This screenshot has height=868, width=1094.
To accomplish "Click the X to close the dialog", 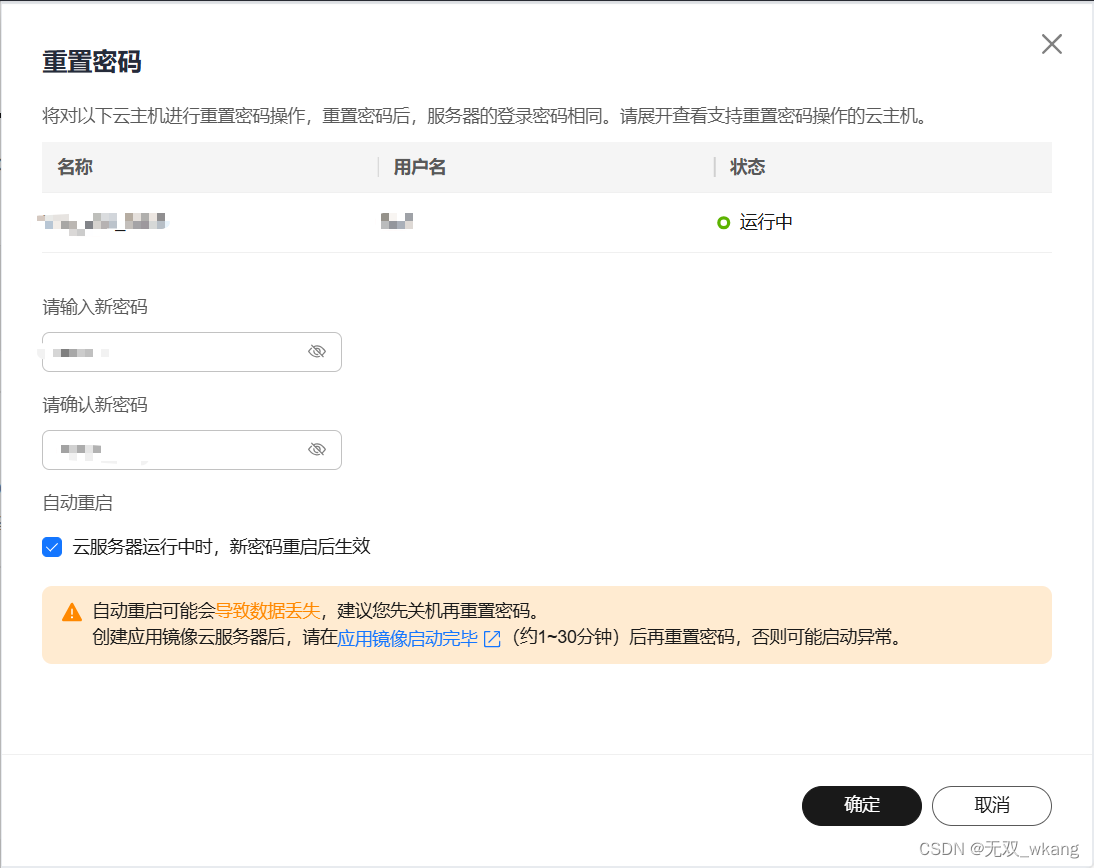I will (x=1051, y=44).
